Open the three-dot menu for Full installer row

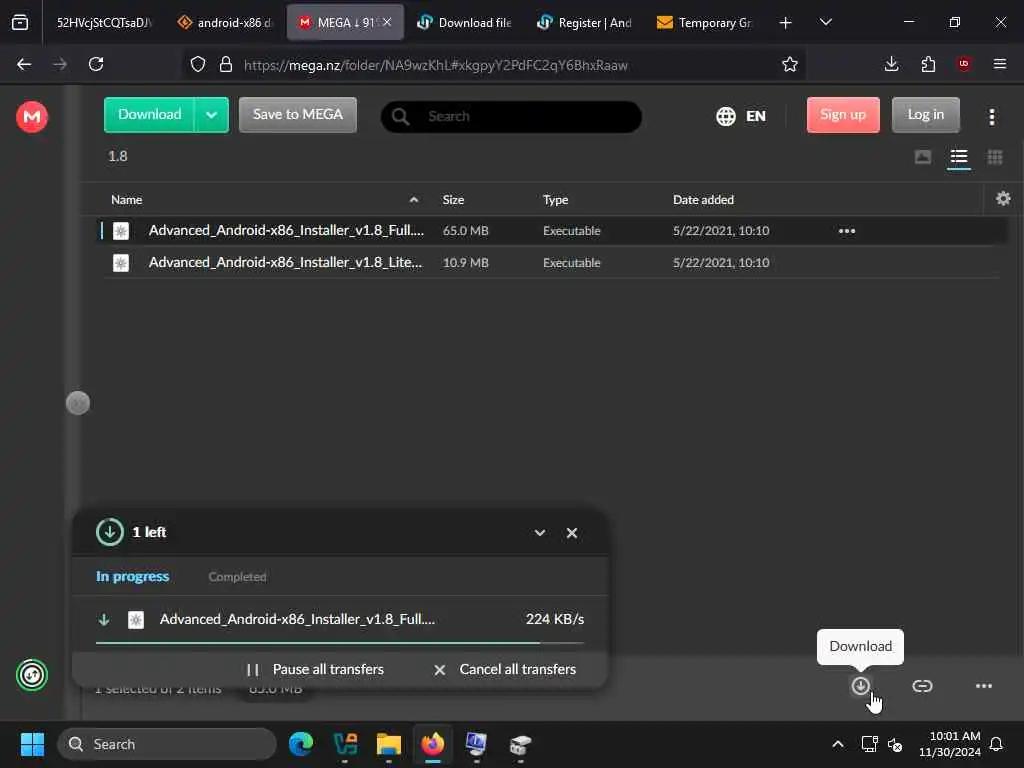point(846,231)
